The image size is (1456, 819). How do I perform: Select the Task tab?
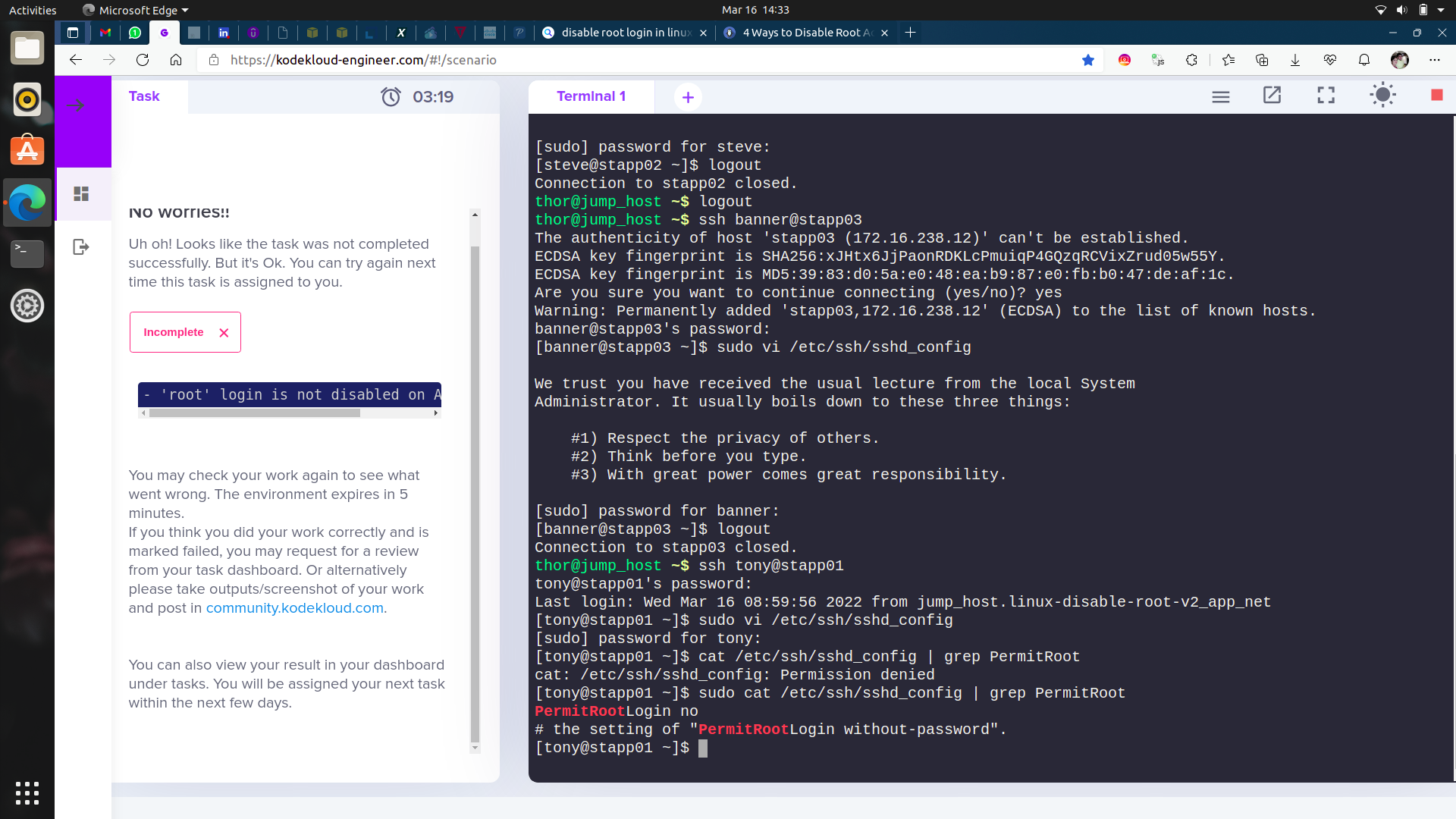[144, 96]
